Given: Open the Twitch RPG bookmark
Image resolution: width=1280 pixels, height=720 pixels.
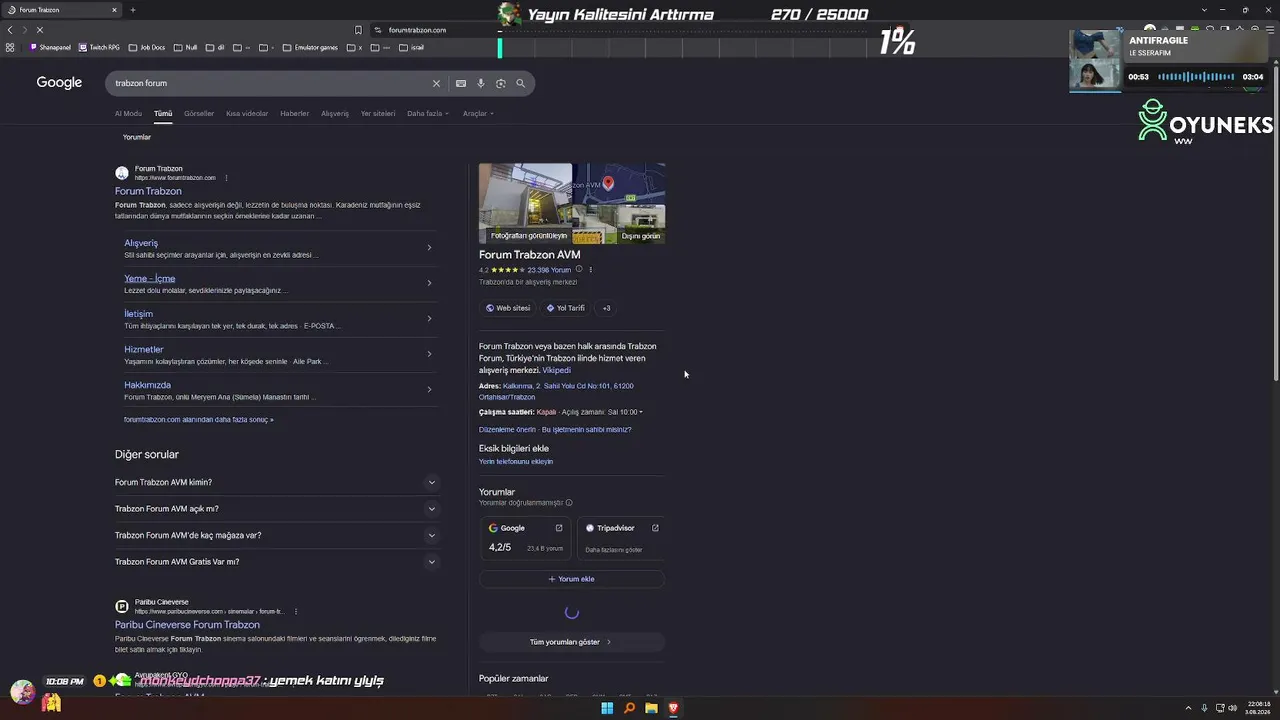Looking at the screenshot, I should pyautogui.click(x=99, y=47).
